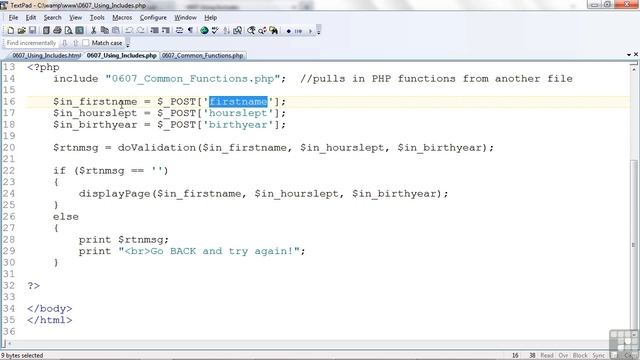Click the Redo arrow icon

[x=140, y=30]
